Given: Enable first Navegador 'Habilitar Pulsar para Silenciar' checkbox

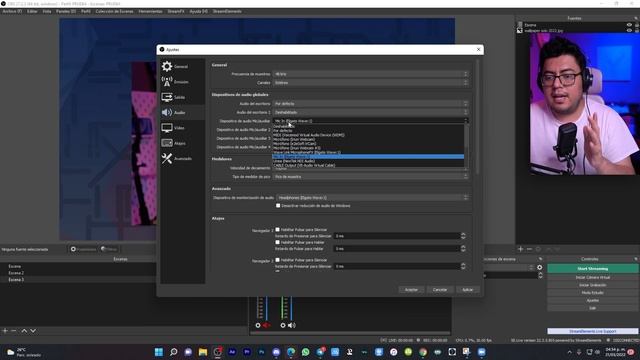Looking at the screenshot, I should click(278, 230).
